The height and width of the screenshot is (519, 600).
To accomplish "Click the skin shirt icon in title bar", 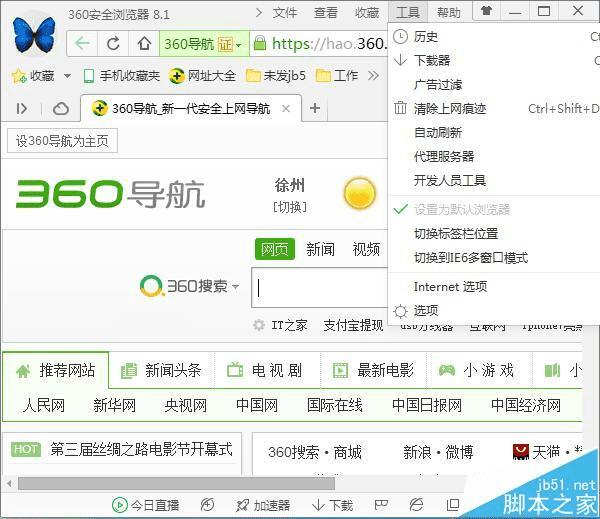I will point(486,11).
